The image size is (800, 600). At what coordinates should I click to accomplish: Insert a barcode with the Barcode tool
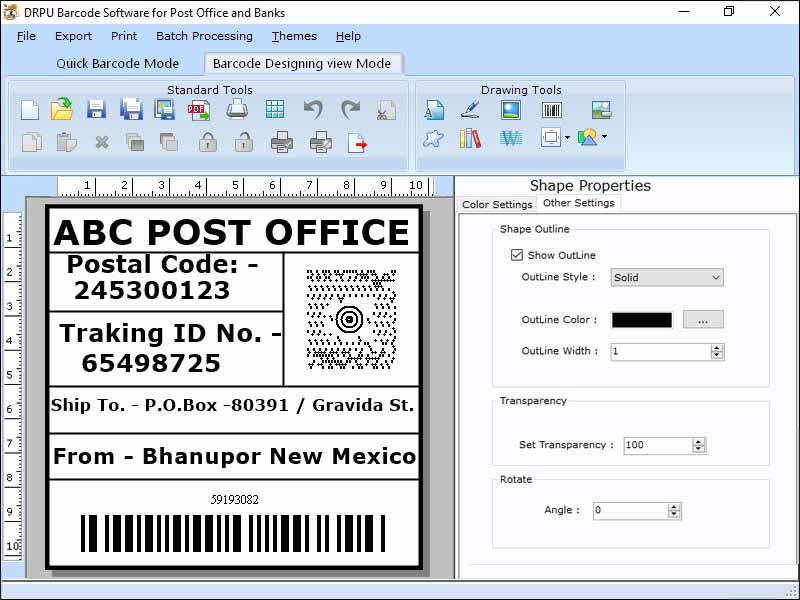552,109
